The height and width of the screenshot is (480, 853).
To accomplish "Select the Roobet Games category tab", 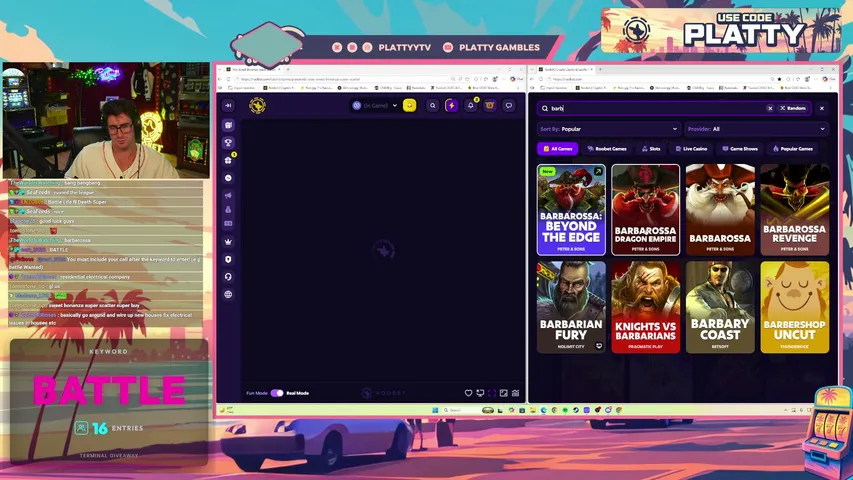I will click(x=607, y=149).
